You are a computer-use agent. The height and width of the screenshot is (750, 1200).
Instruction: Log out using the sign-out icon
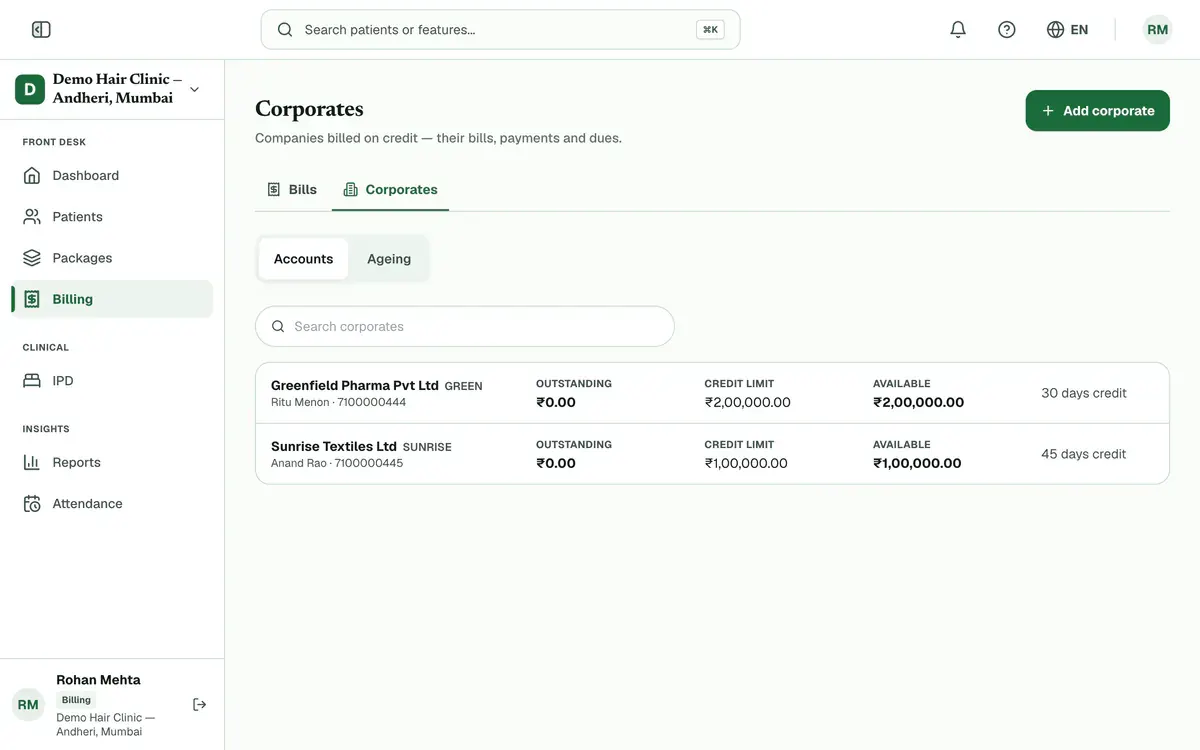coord(200,705)
